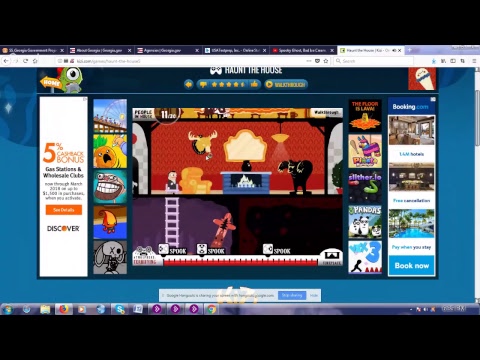Click the Fireplace possessed-object icon
Viewport: 480px width, 360px height.
click(x=332, y=256)
